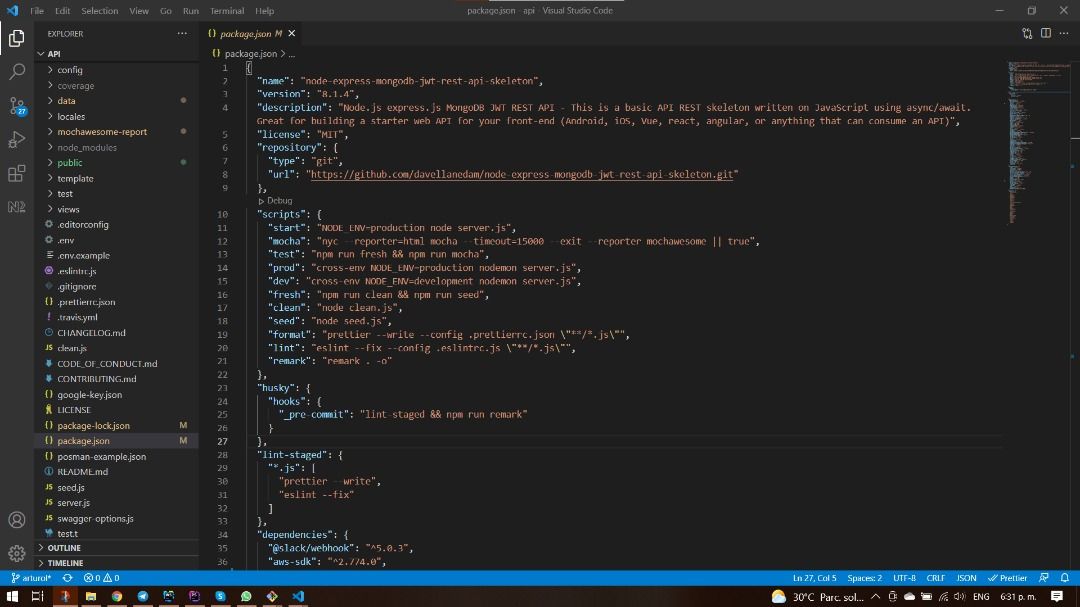Expand the coverage folder
The width and height of the screenshot is (1080, 607).
pos(117,85)
